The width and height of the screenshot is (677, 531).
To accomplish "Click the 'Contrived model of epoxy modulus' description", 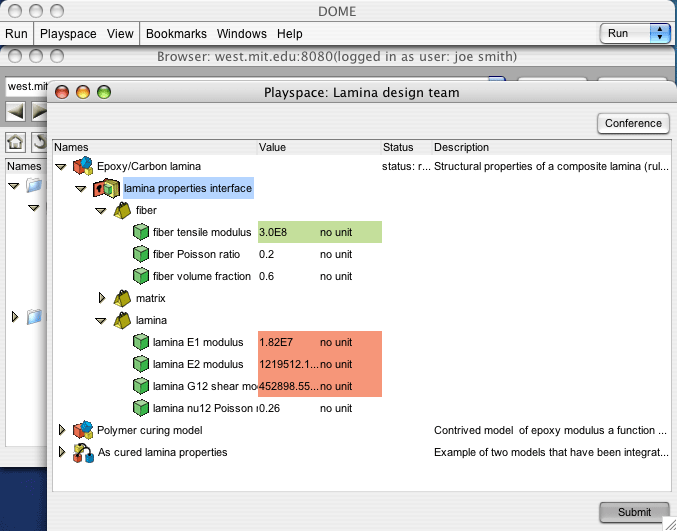I will [x=551, y=430].
